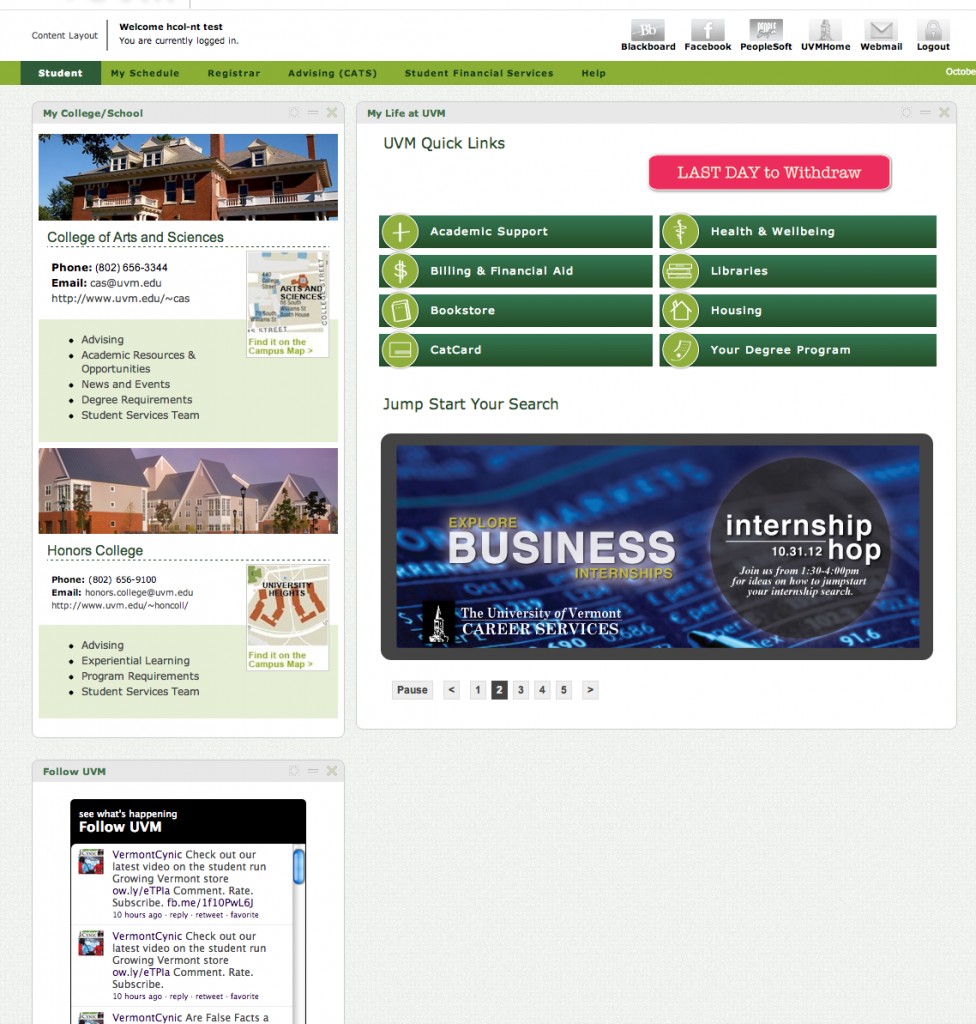
Task: Minimize the My College/School panel
Action: [313, 113]
